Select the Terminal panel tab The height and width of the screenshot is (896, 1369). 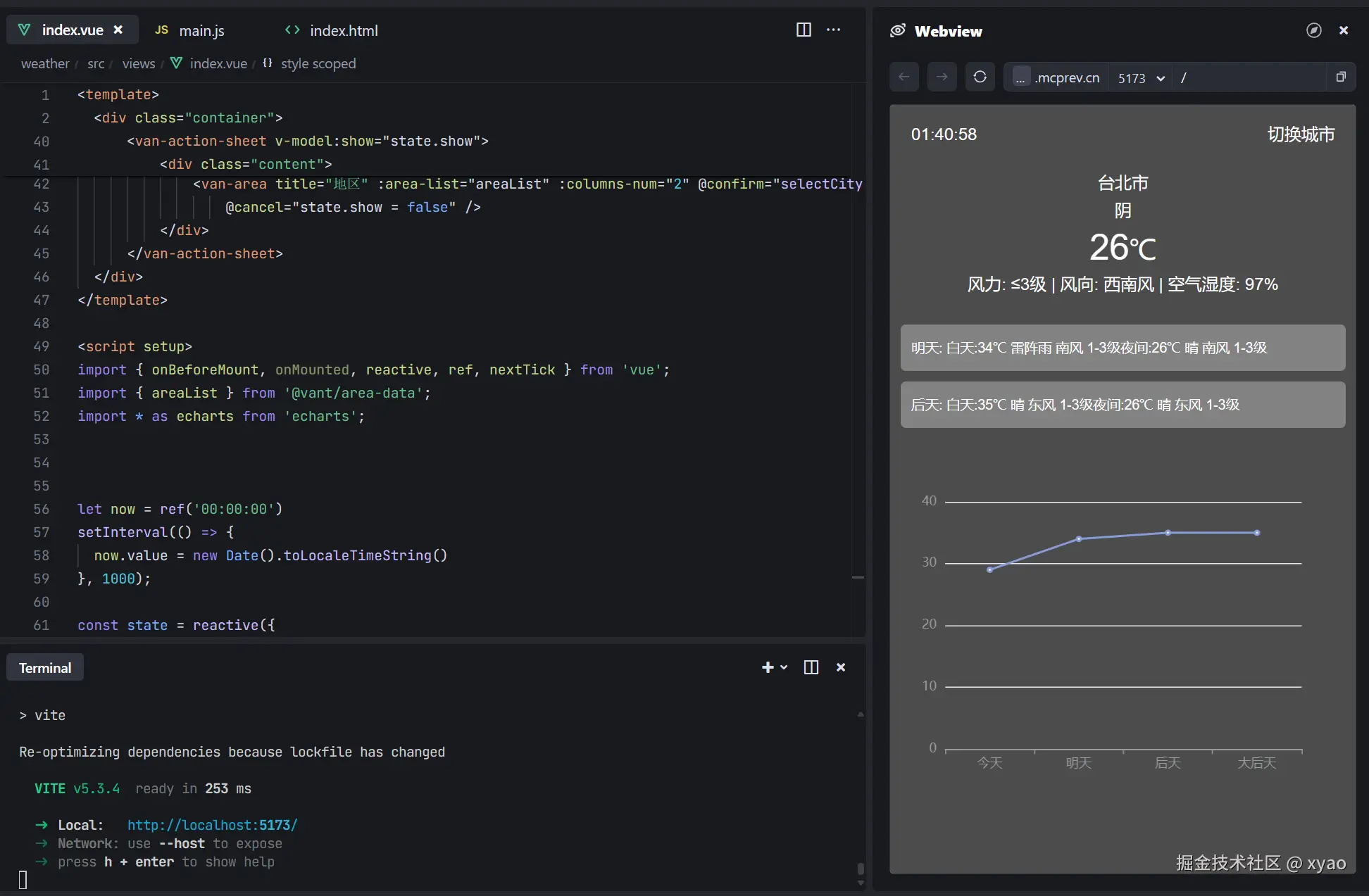pyautogui.click(x=45, y=668)
